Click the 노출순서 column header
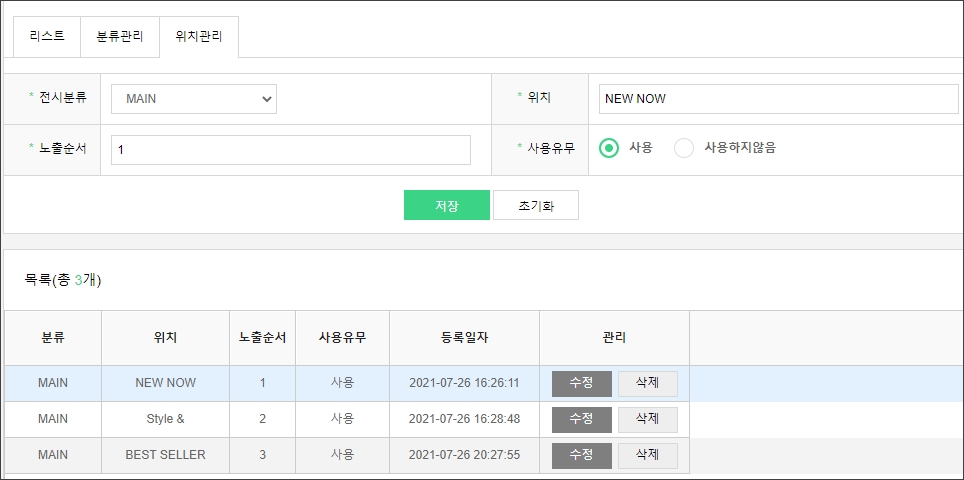Image resolution: width=964 pixels, height=480 pixels. click(262, 338)
